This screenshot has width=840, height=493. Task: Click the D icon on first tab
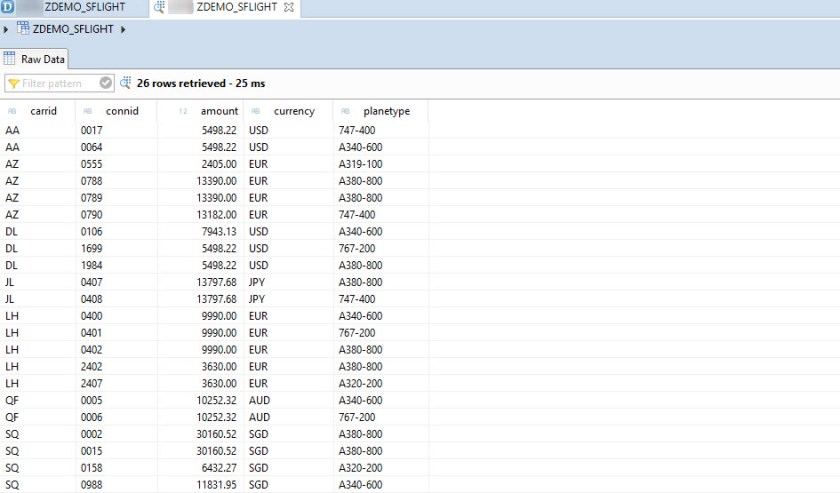pos(8,8)
